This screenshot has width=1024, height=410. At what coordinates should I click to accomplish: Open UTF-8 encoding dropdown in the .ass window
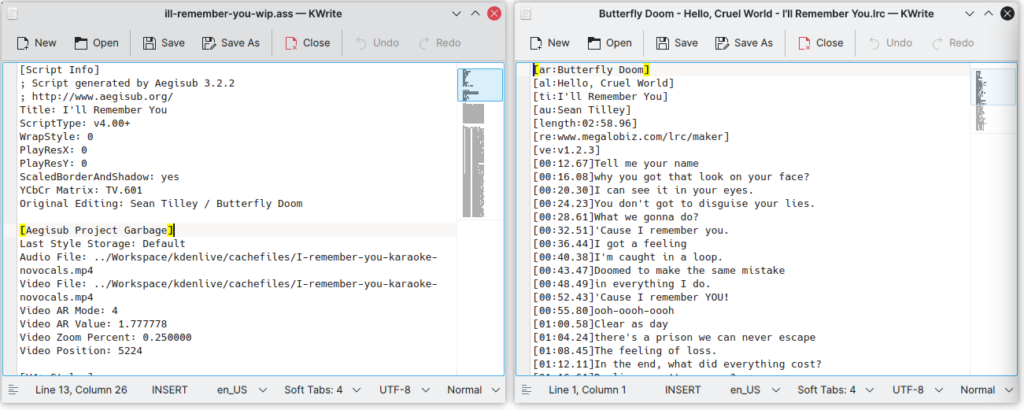(x=405, y=390)
